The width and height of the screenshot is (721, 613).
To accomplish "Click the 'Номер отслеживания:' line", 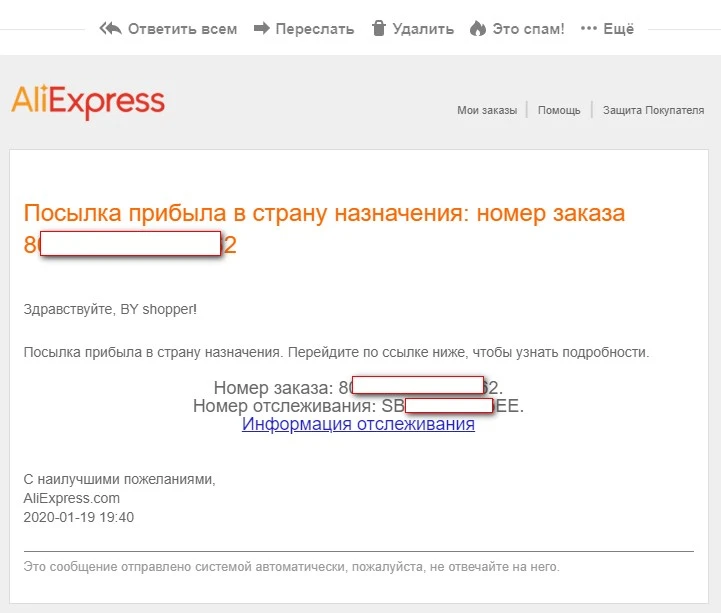I will click(358, 406).
